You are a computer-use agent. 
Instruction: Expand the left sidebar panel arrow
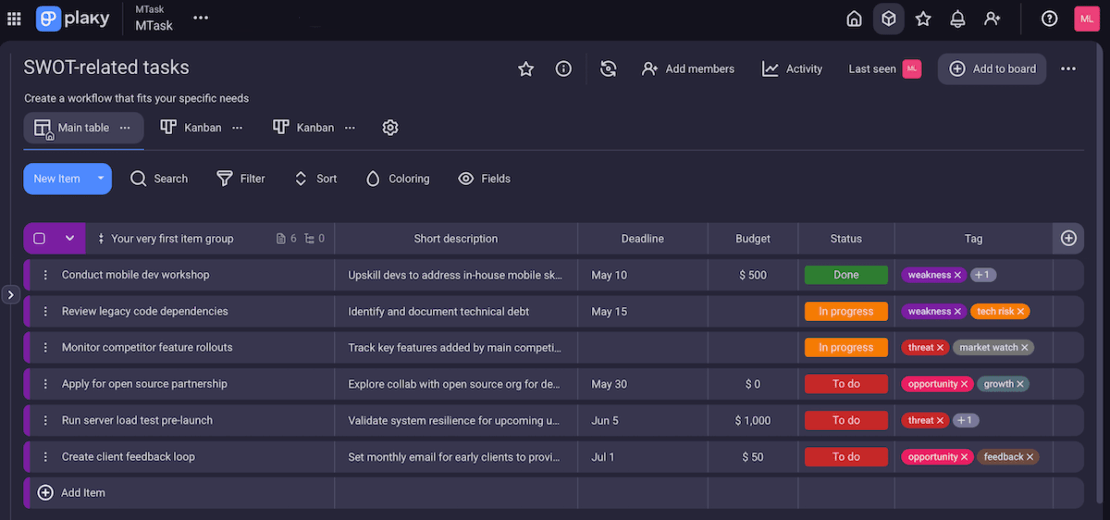pos(11,294)
